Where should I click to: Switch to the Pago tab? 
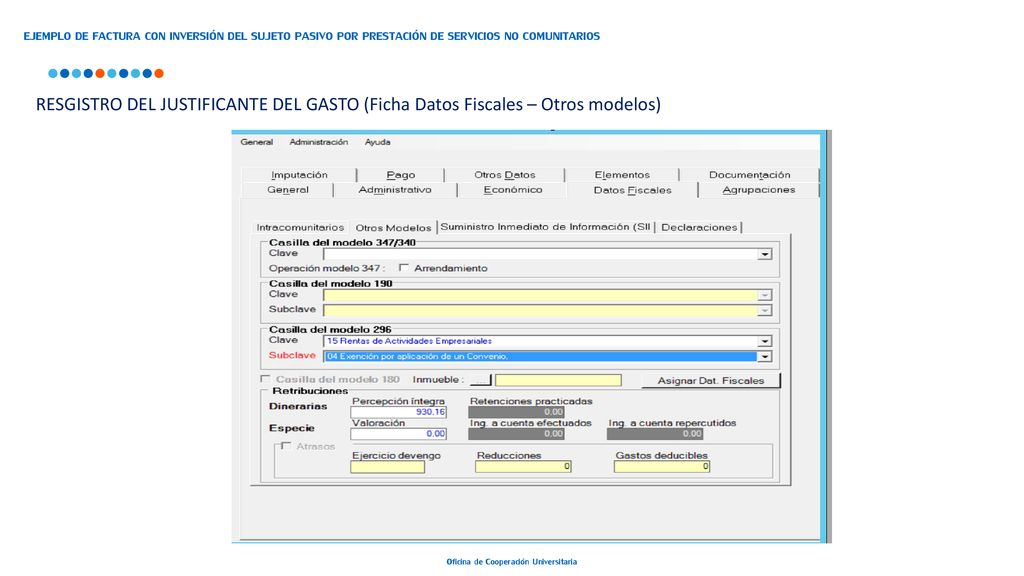[400, 174]
